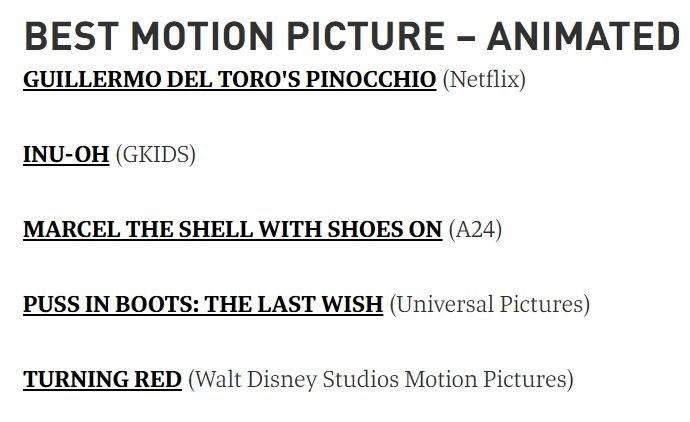The width and height of the screenshot is (690, 422).
Task: Click the word RED in Turning Red
Action: tap(159, 380)
